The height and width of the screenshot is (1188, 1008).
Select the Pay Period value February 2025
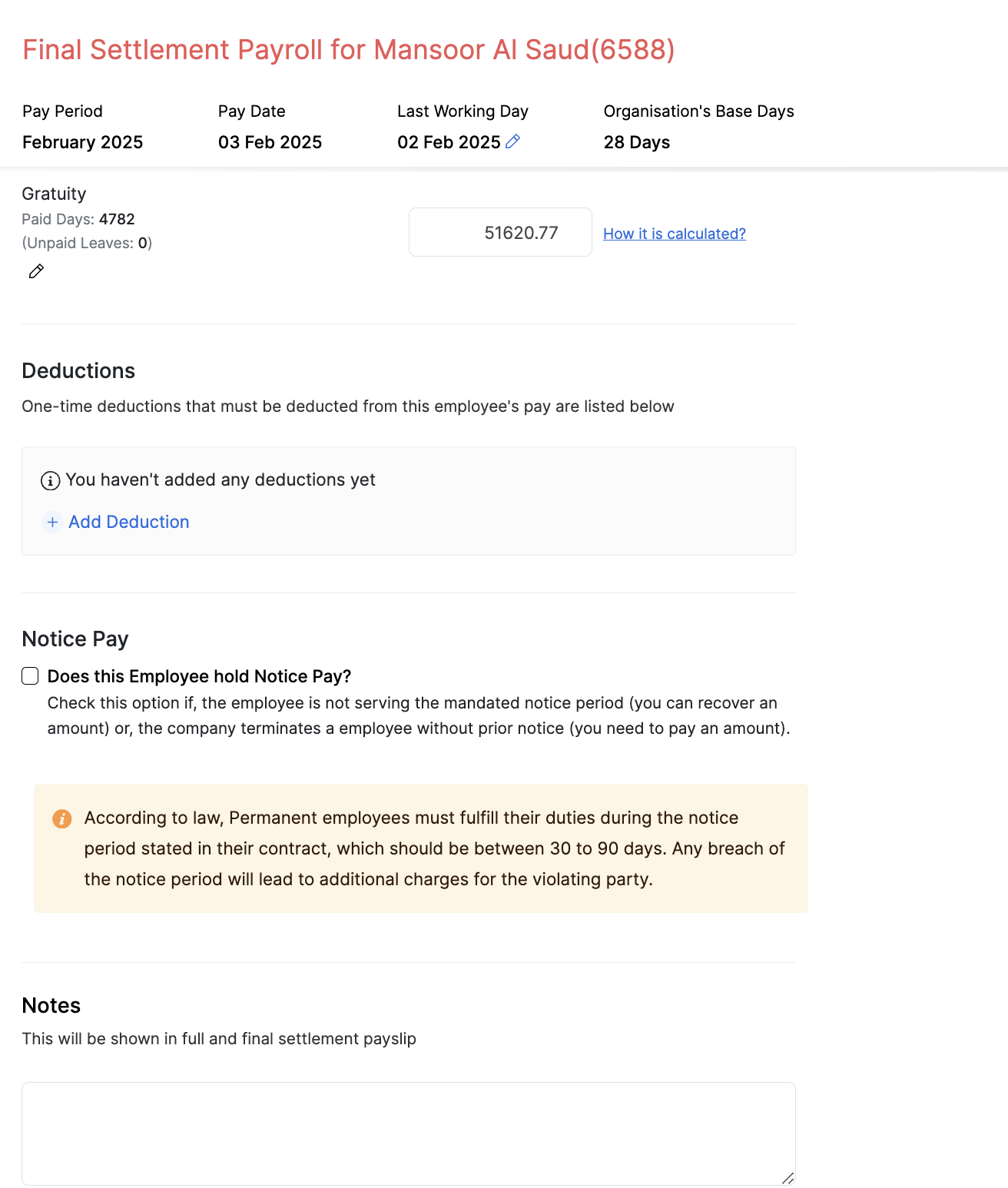point(82,142)
